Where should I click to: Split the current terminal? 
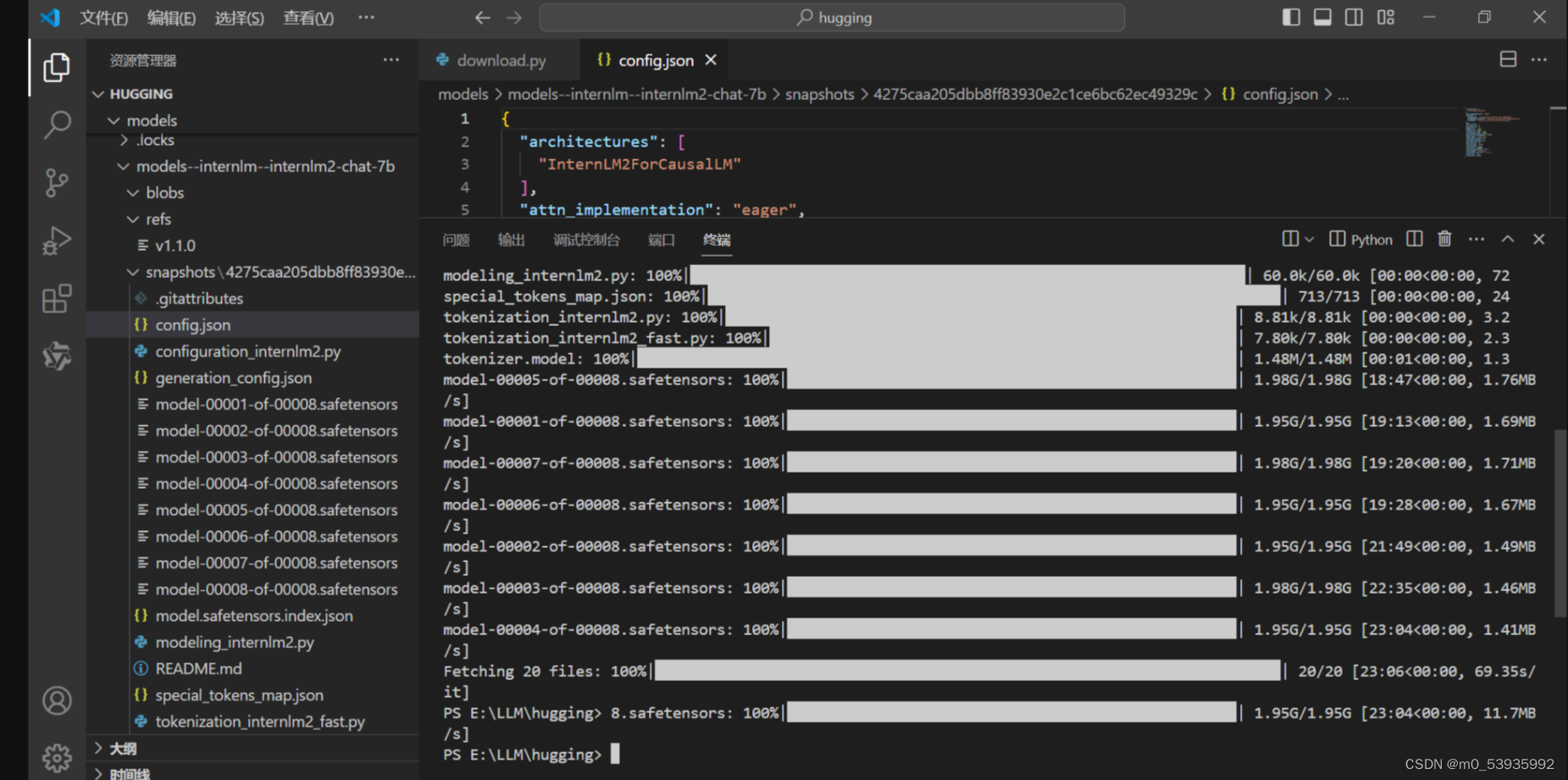(1415, 239)
